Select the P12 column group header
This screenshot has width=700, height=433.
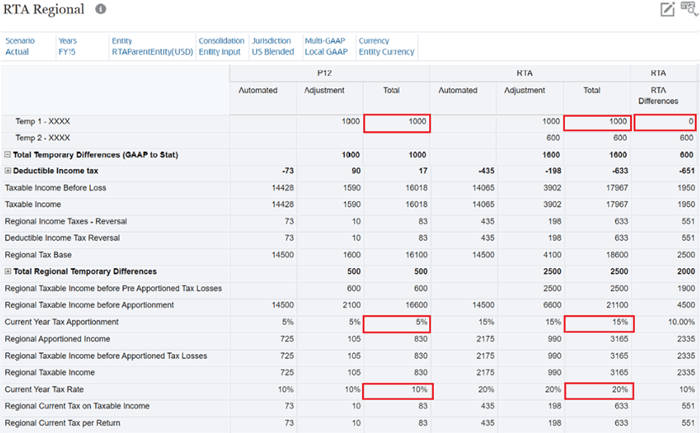[x=329, y=73]
